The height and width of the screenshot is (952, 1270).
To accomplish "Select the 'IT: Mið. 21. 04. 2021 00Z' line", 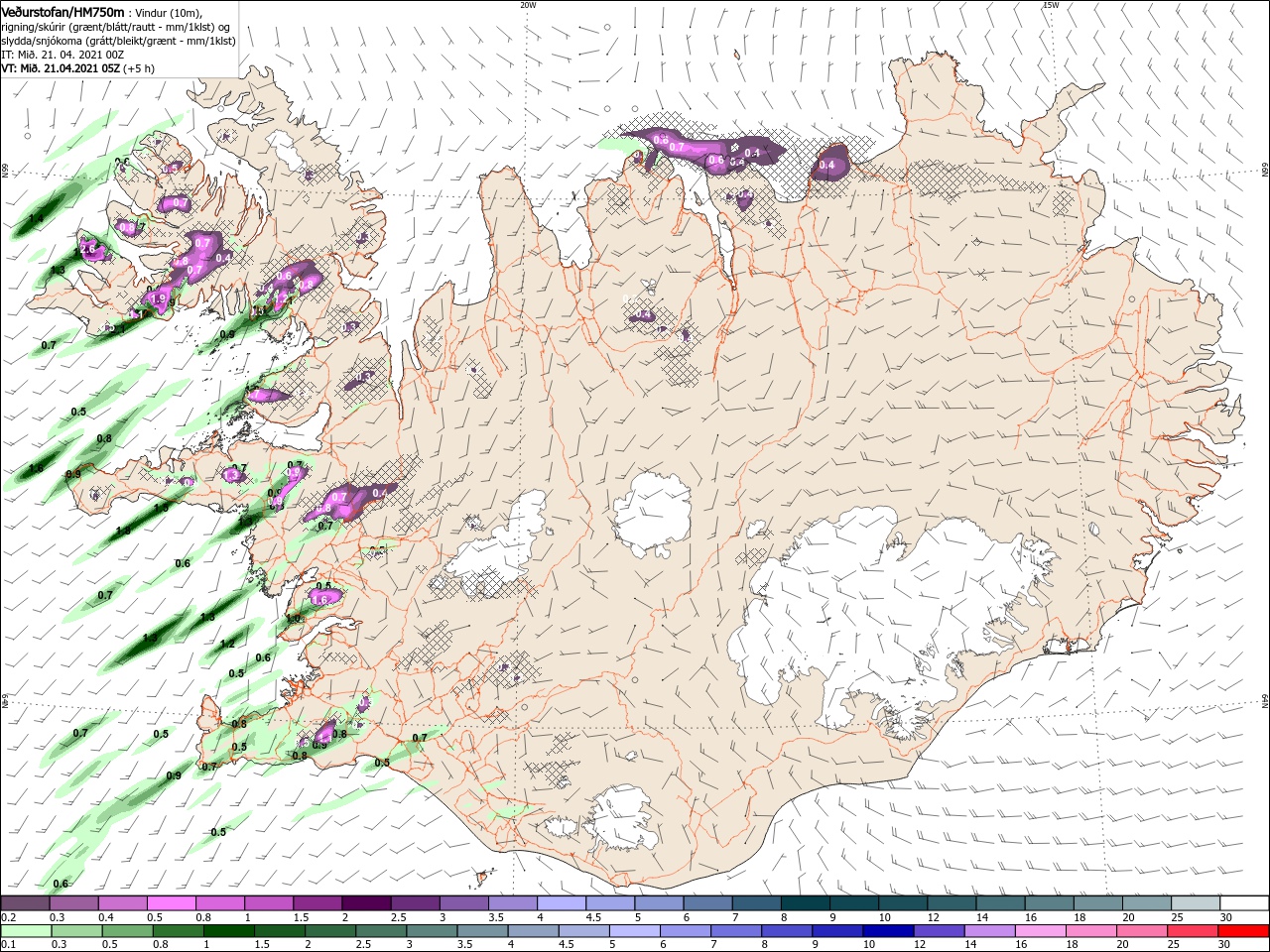I will point(63,55).
